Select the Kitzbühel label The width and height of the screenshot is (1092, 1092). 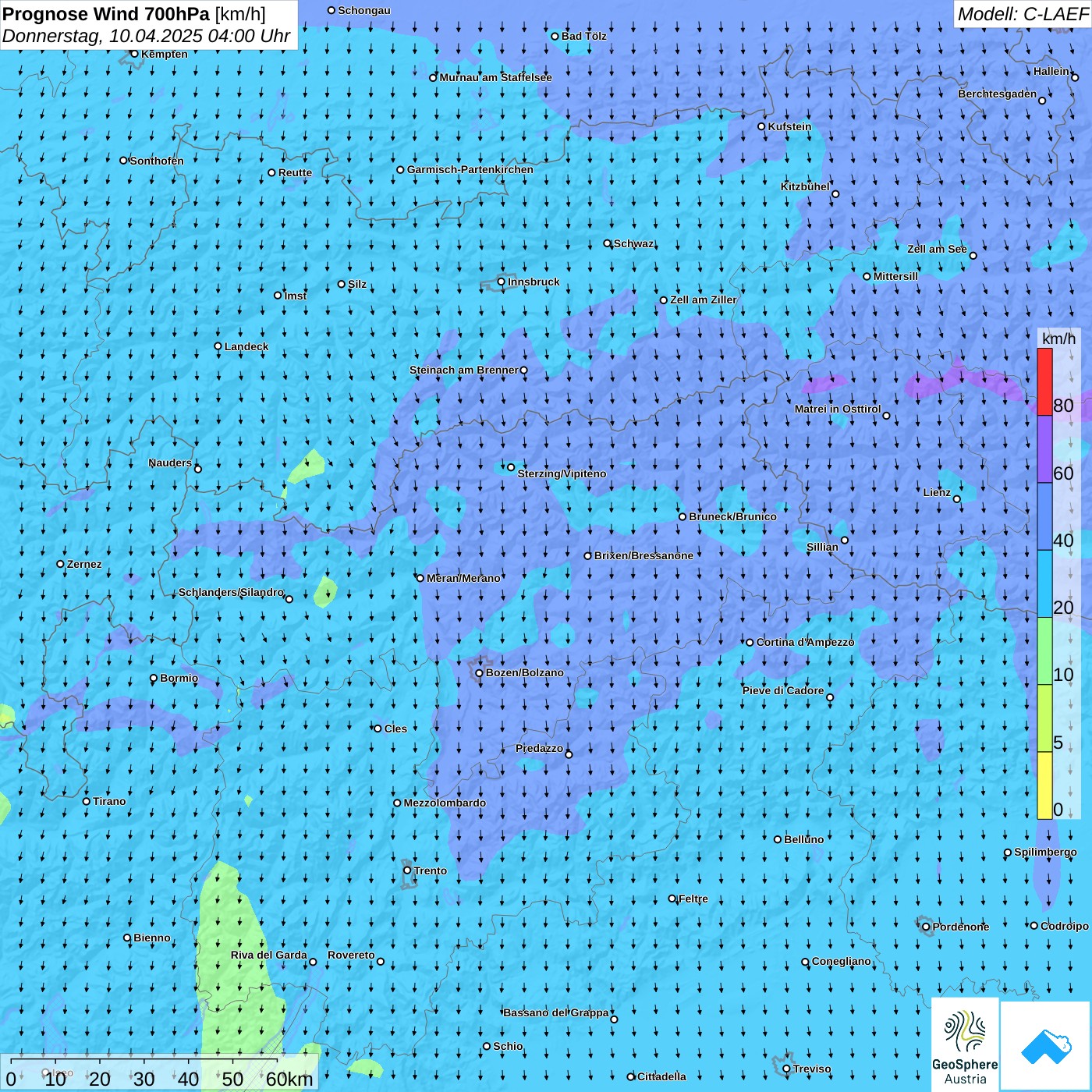coord(805,186)
